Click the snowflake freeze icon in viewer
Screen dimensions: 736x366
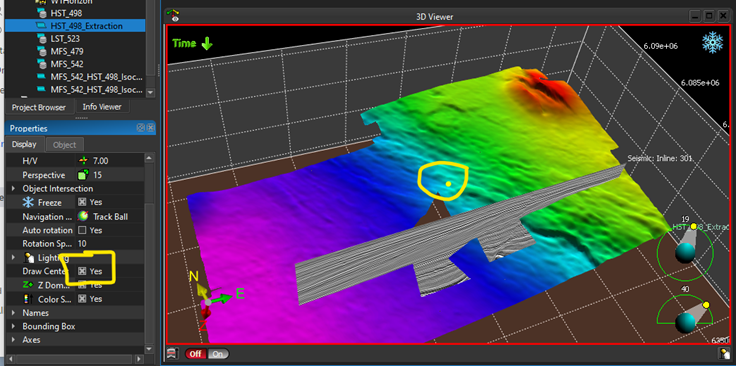[712, 43]
